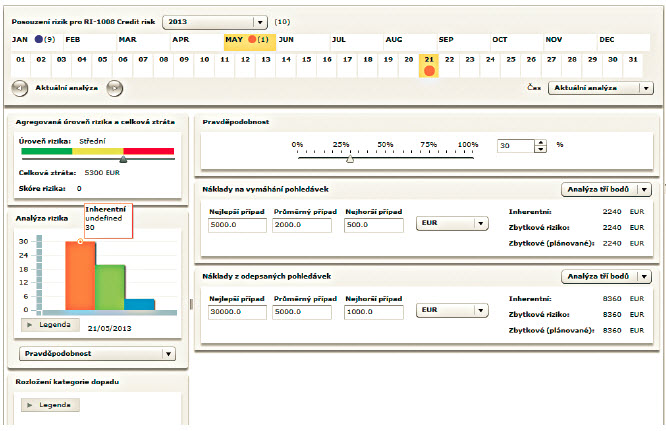This screenshot has height=431, width=666.
Task: Open Analýza tří bodů dropdown for vymáhání pohledávek
Action: (x=606, y=189)
